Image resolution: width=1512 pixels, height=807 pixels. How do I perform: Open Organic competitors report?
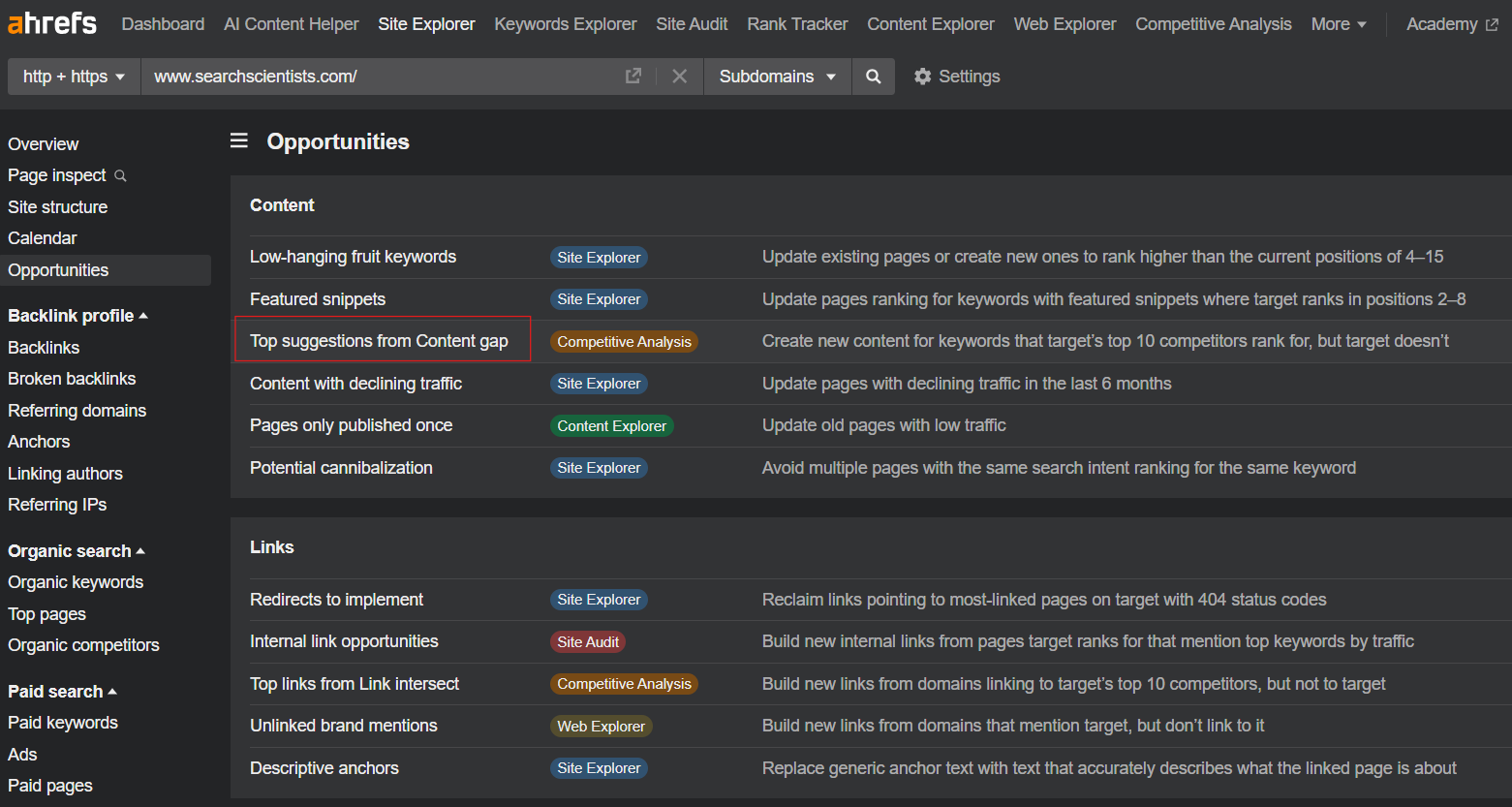click(x=83, y=645)
